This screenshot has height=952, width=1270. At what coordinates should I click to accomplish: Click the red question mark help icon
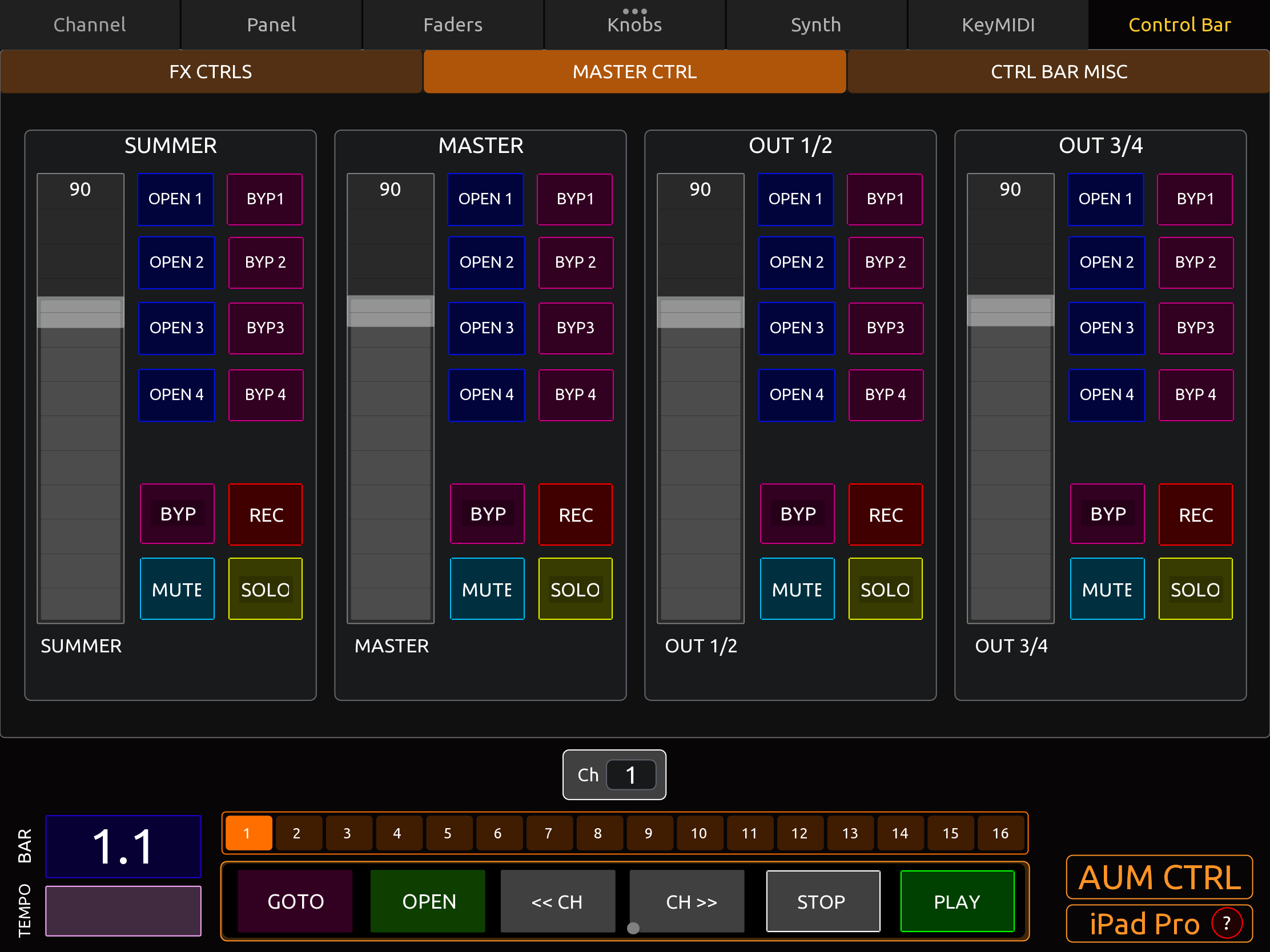(x=1227, y=923)
